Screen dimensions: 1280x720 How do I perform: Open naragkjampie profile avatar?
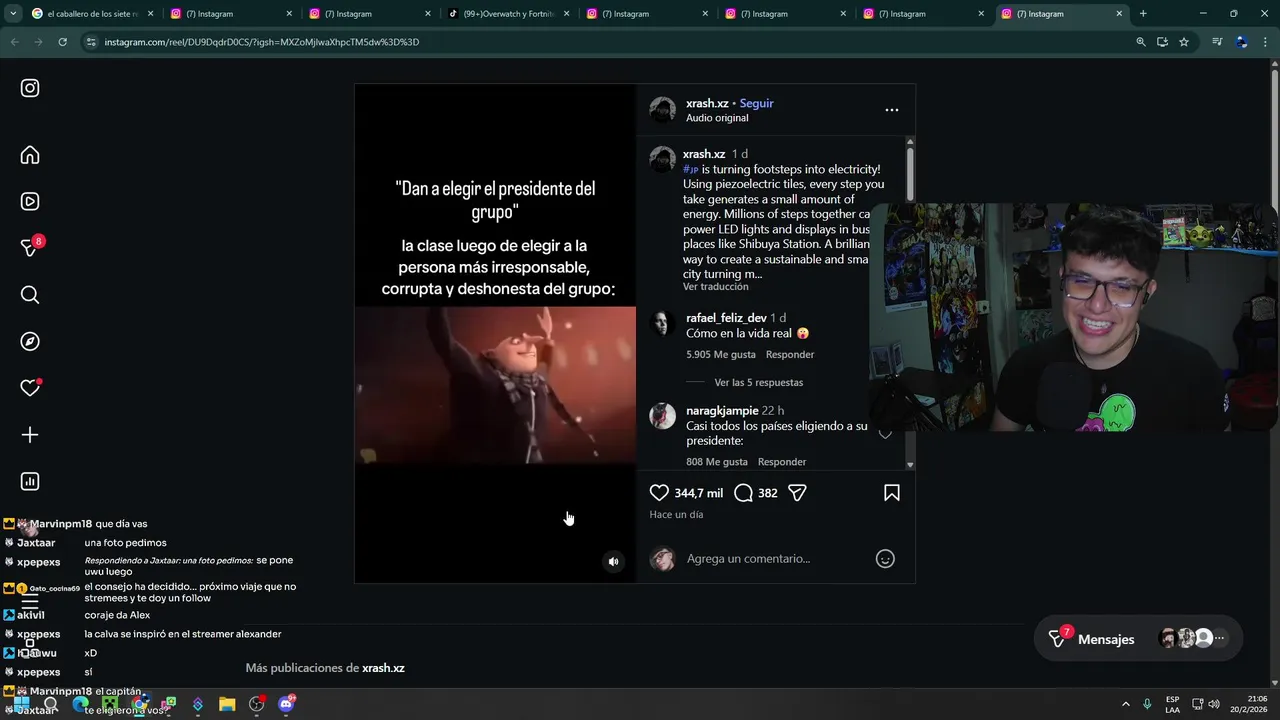pyautogui.click(x=663, y=416)
